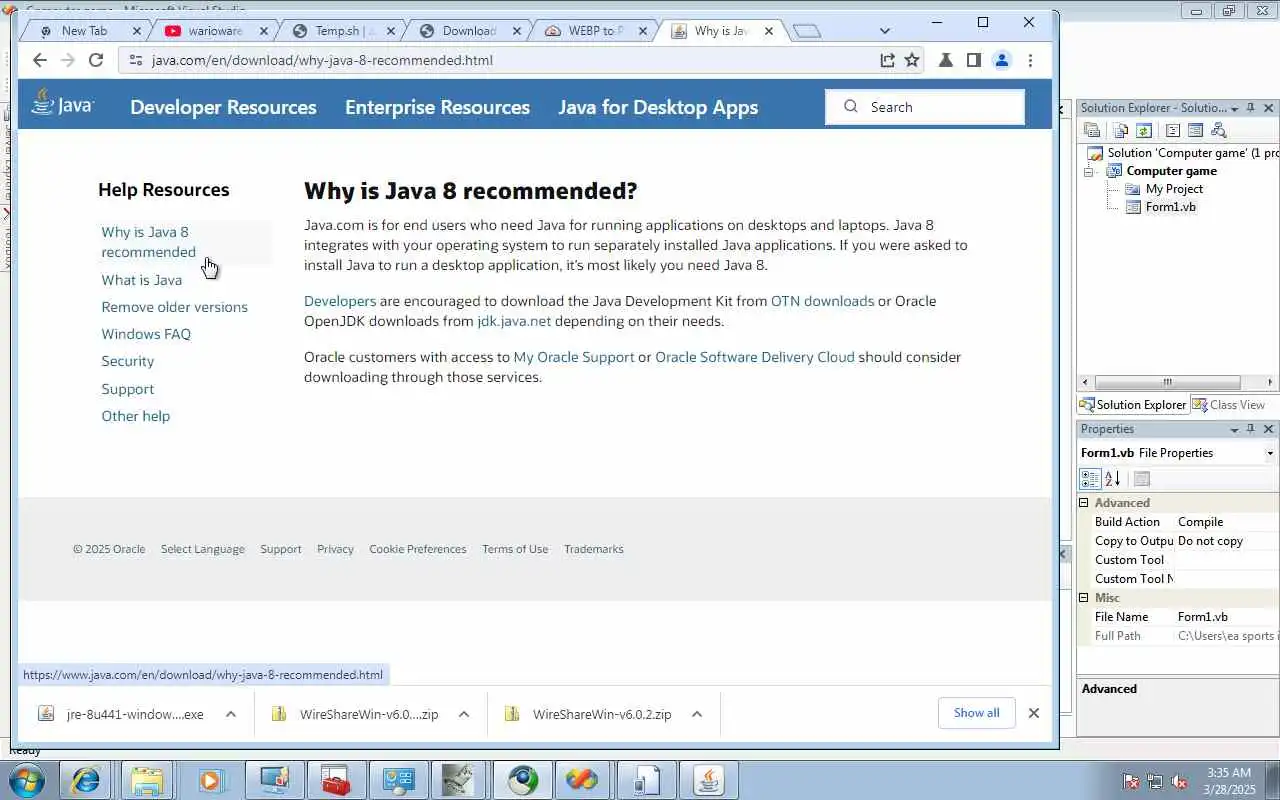The image size is (1280, 800).
Task: Click View Class Diagram icon
Action: tap(1218, 130)
